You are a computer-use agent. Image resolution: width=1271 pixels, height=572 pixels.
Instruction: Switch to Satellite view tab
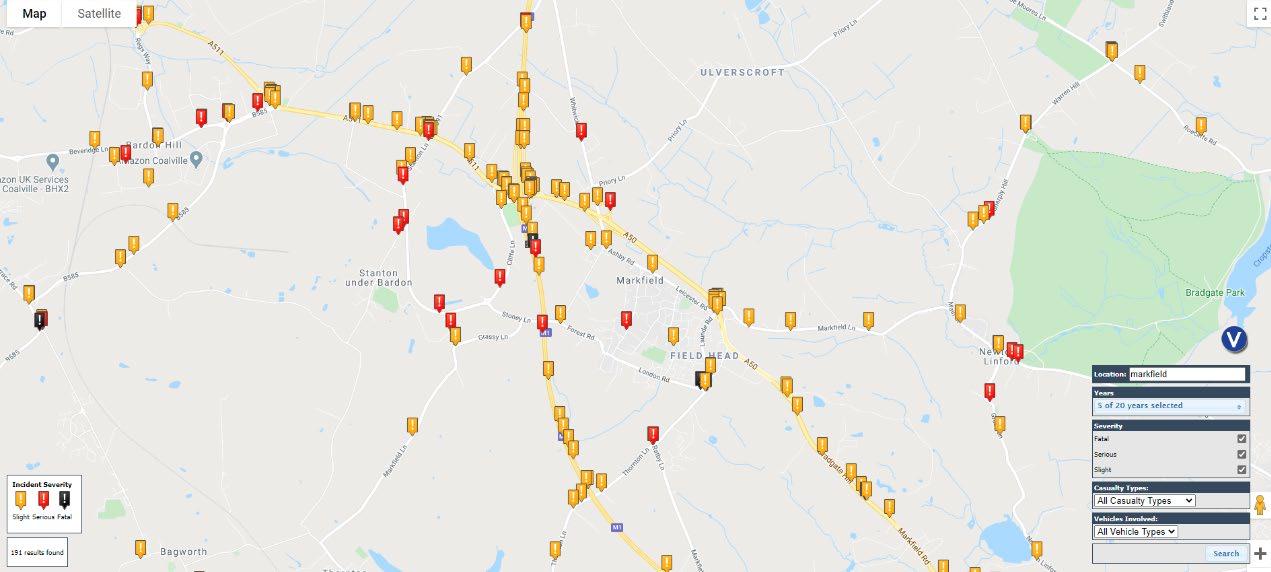(x=99, y=14)
